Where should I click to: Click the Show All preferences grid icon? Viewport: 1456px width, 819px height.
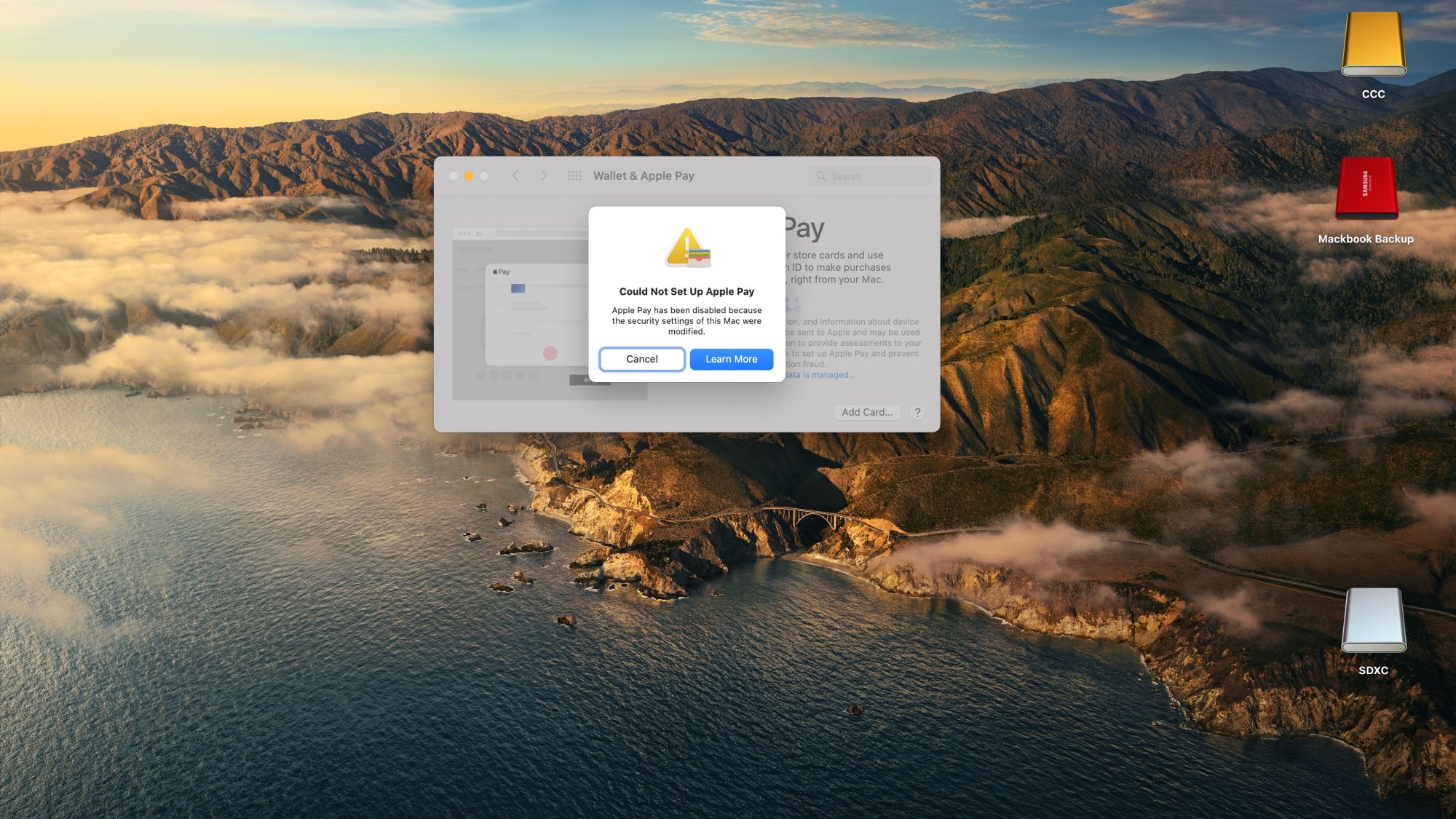click(574, 176)
